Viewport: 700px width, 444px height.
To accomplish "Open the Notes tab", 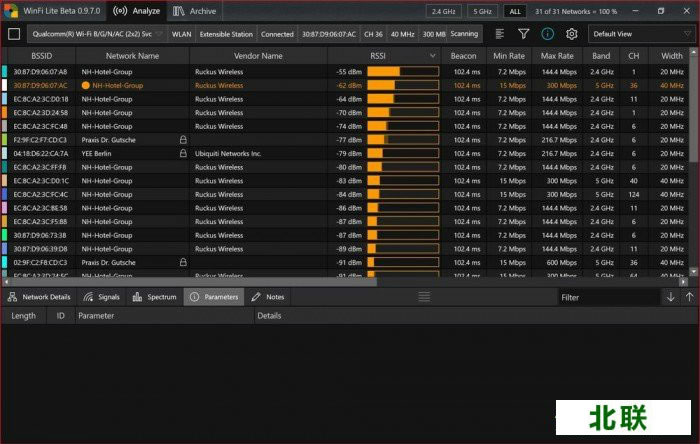I will pyautogui.click(x=267, y=297).
